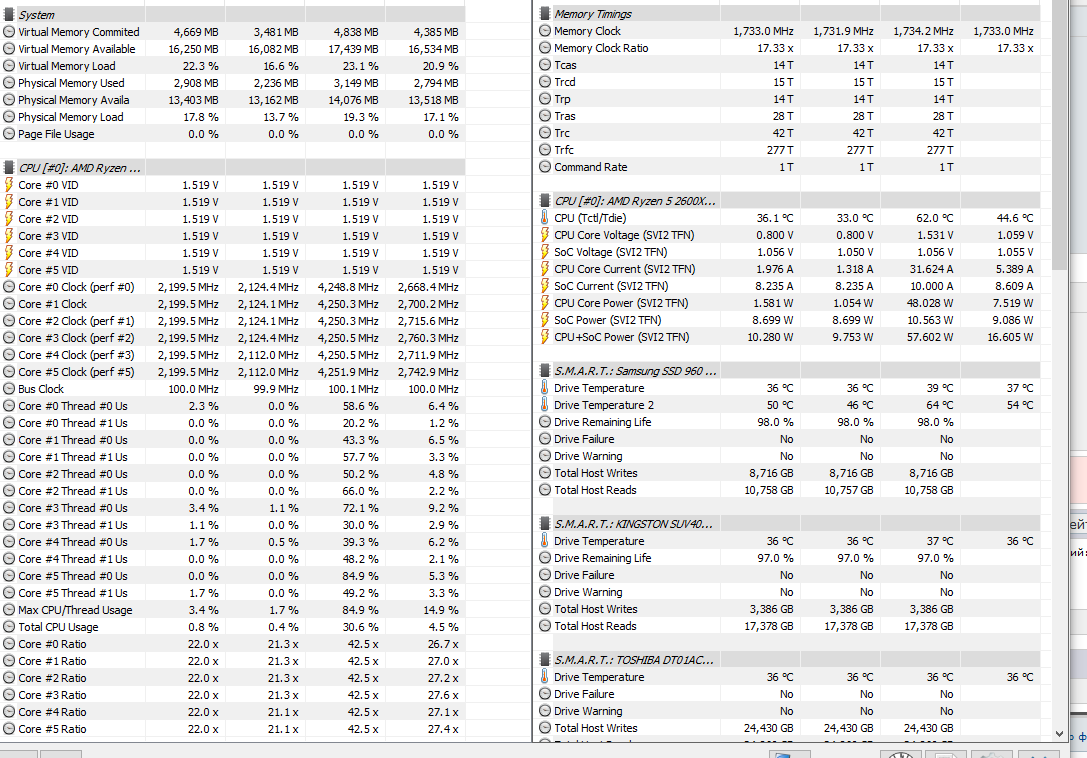Select the Core #0 Ratio row label
Viewport: 1087px width, 758px height.
tap(53, 644)
